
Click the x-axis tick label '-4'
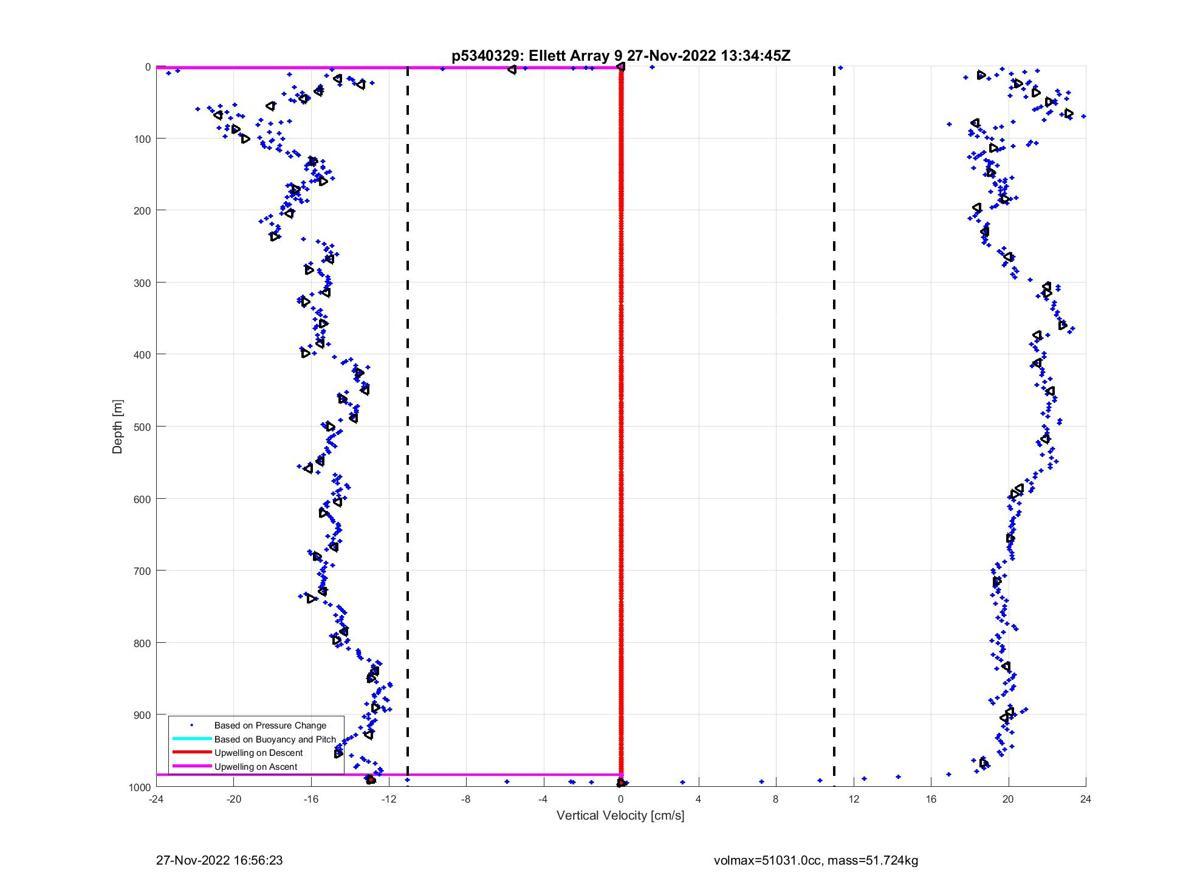point(543,799)
